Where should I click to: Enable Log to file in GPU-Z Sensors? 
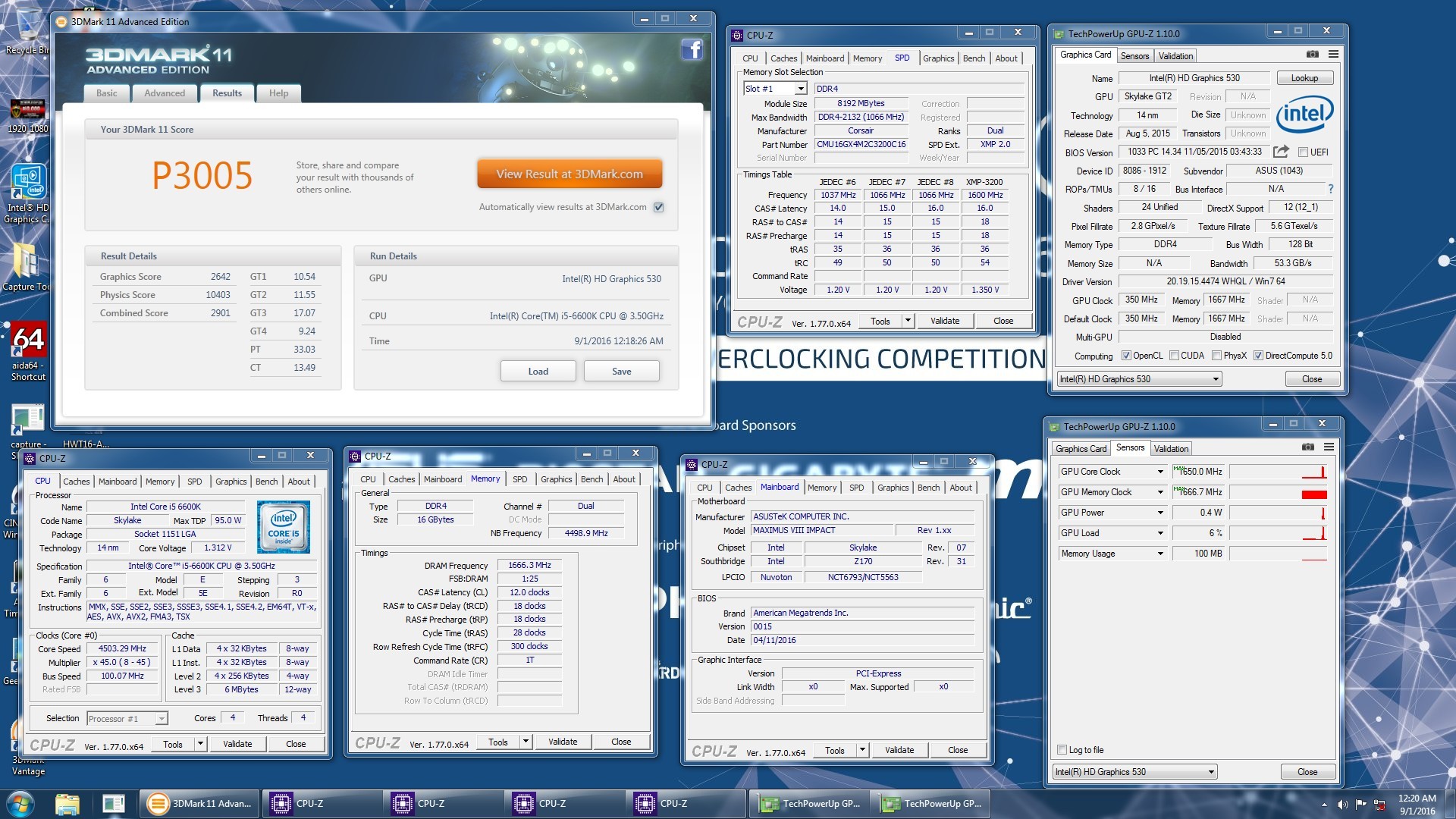click(1062, 750)
